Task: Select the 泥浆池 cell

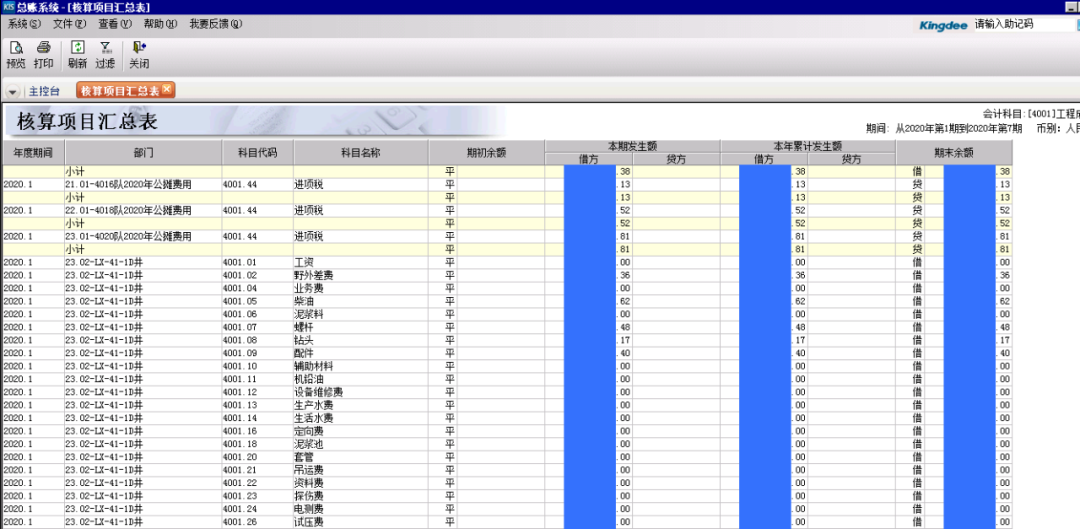Action: click(361, 444)
